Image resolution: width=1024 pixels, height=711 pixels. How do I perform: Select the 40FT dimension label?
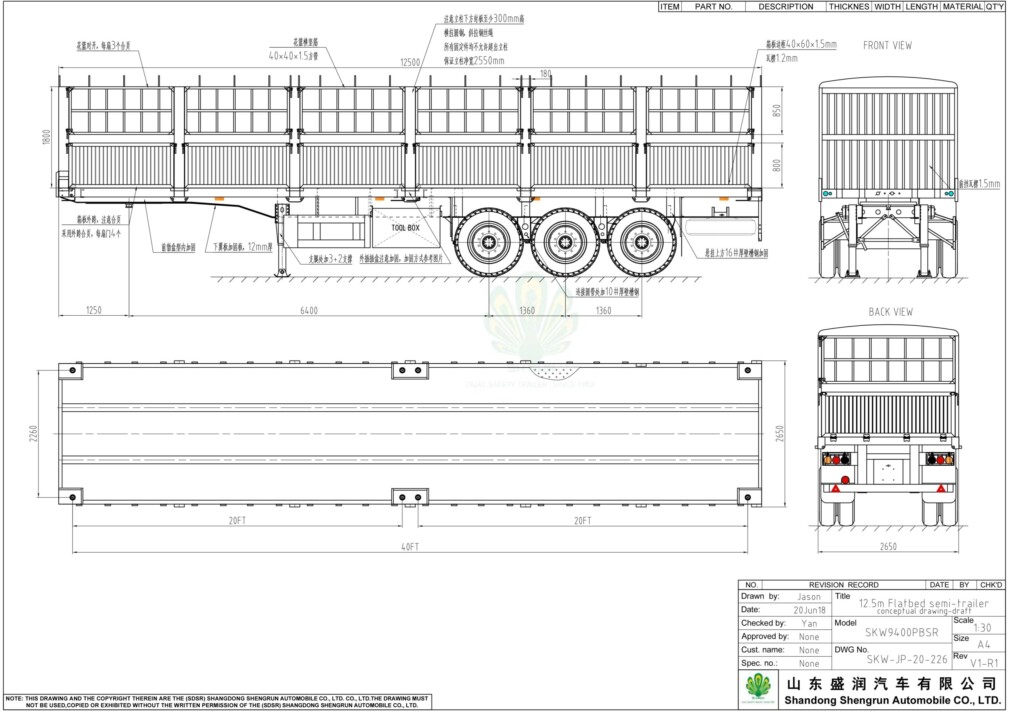[x=410, y=547]
